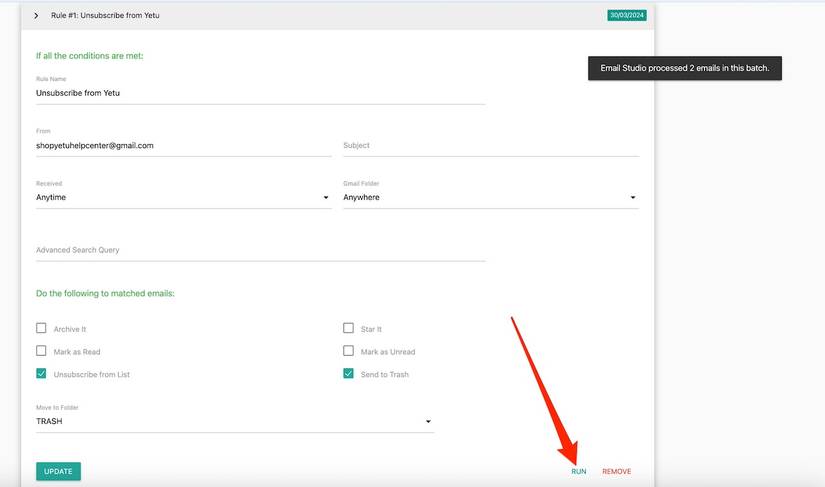Expand the Move to Folder dropdown
Viewport: 825px width, 487px height.
234,422
